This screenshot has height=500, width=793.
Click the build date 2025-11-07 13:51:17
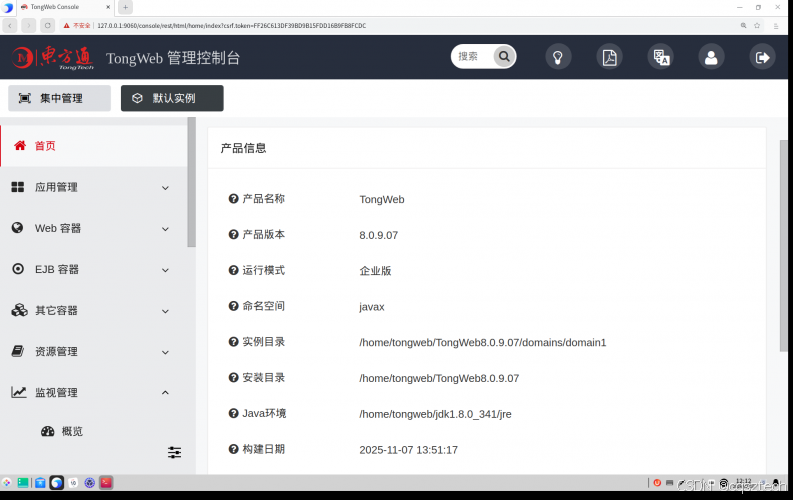click(x=408, y=450)
